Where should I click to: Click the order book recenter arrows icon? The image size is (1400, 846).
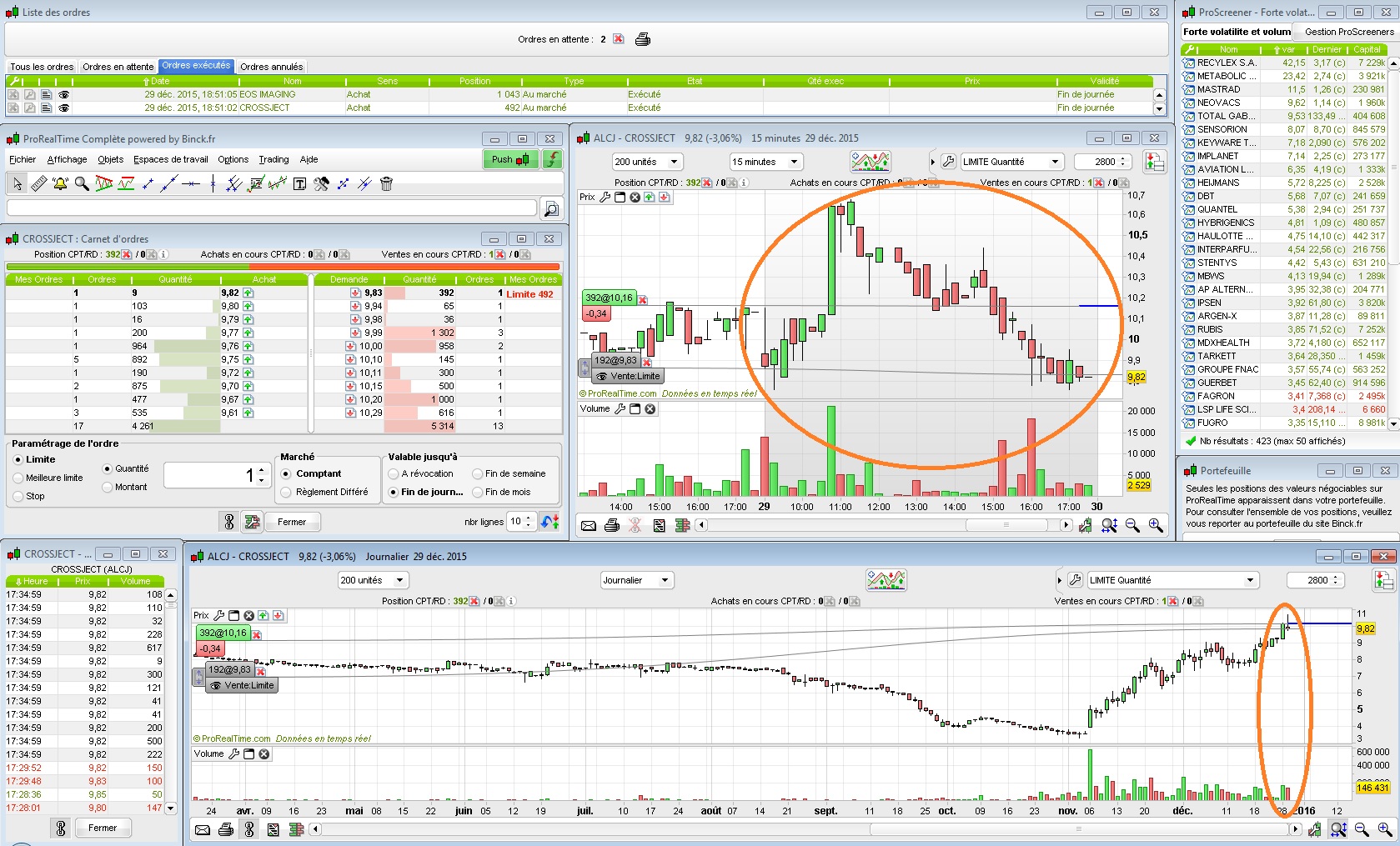[x=550, y=522]
